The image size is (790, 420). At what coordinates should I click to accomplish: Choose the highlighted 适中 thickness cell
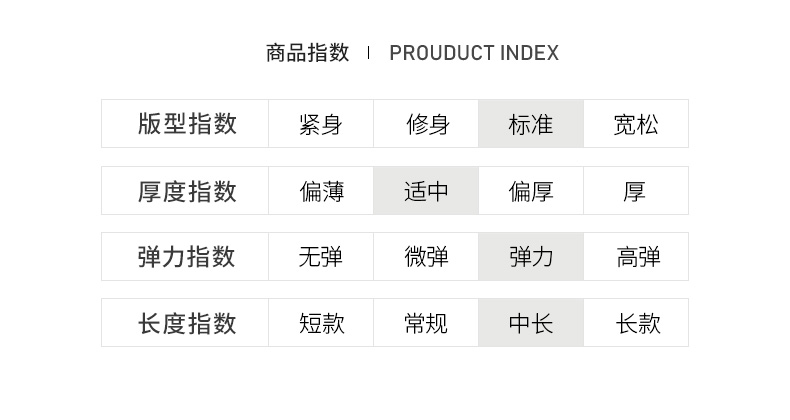click(x=427, y=191)
